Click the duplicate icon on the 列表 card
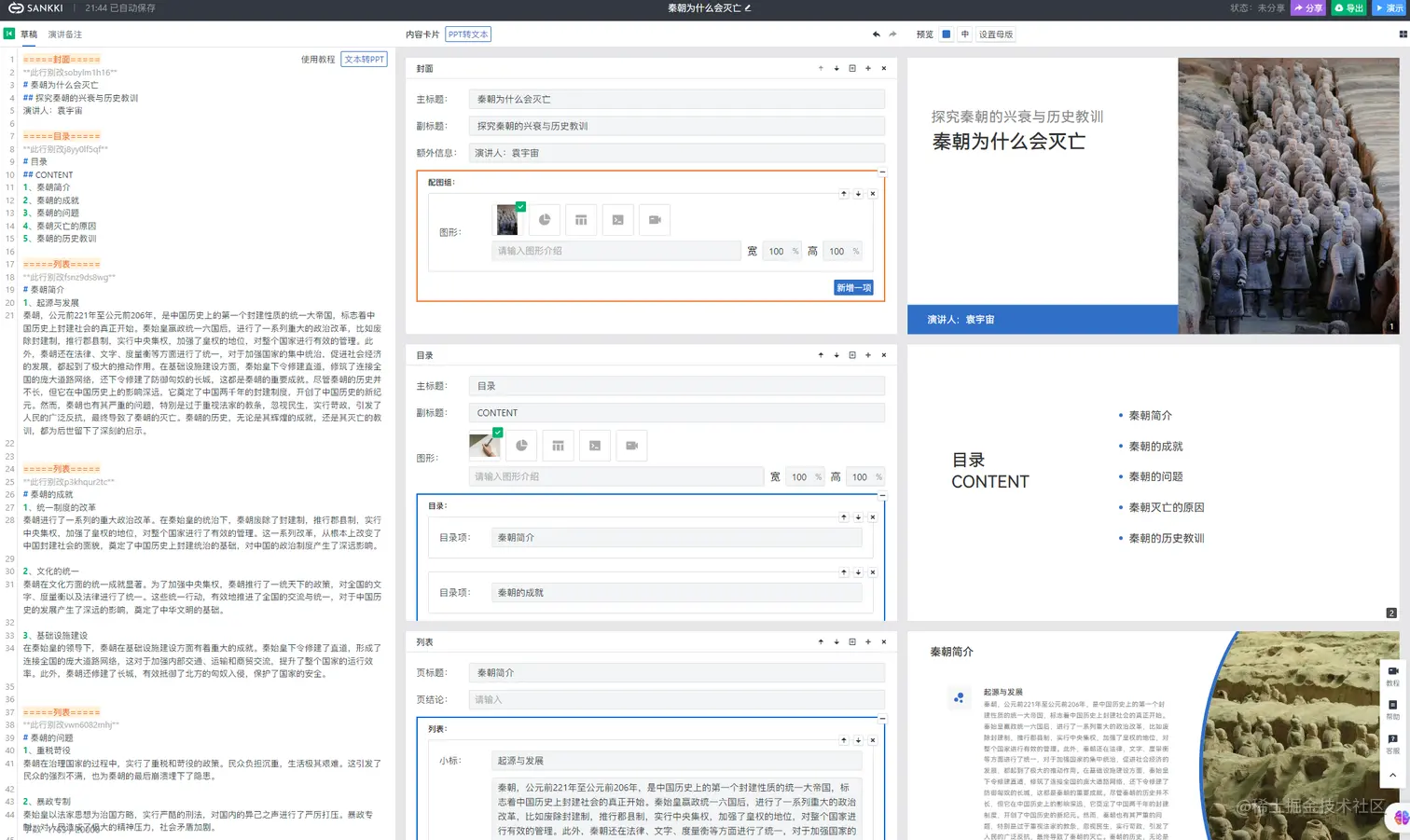 pos(852,642)
